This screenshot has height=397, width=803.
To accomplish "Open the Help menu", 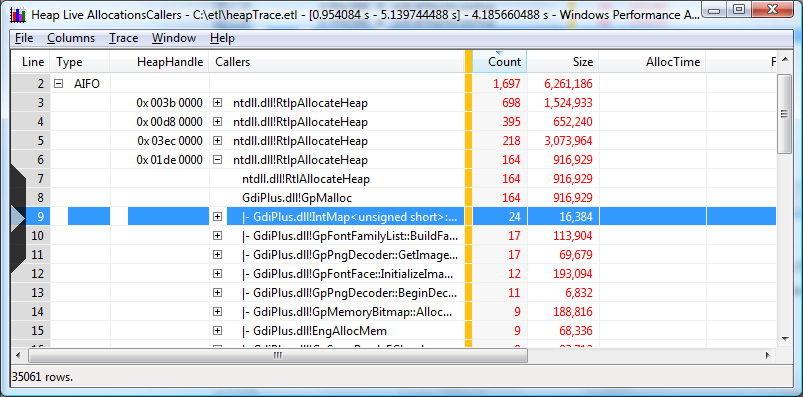I will pos(222,38).
